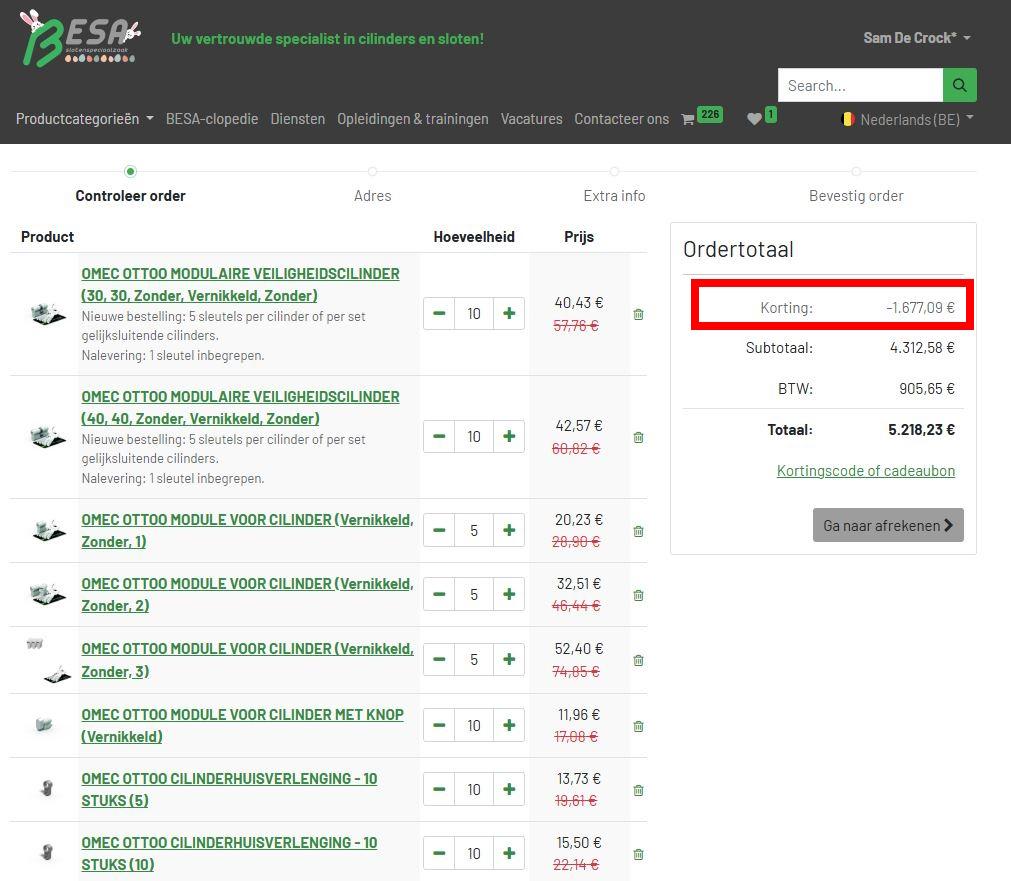Screen dimensions: 1011x881
Task: Expand the Productcategorieën dropdown
Action: click(85, 119)
